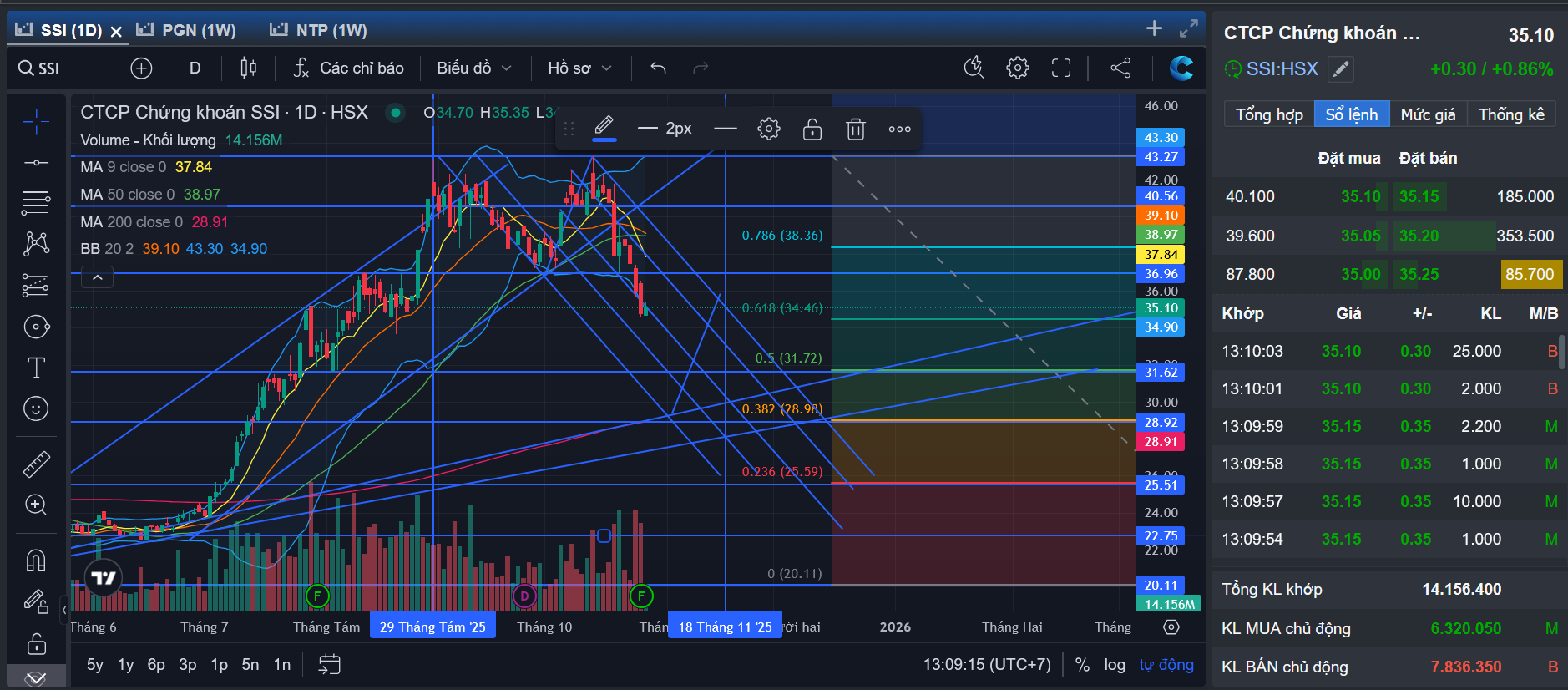Open the 'Biểu đồ' dropdown
This screenshot has width=1568, height=690.
(x=473, y=68)
